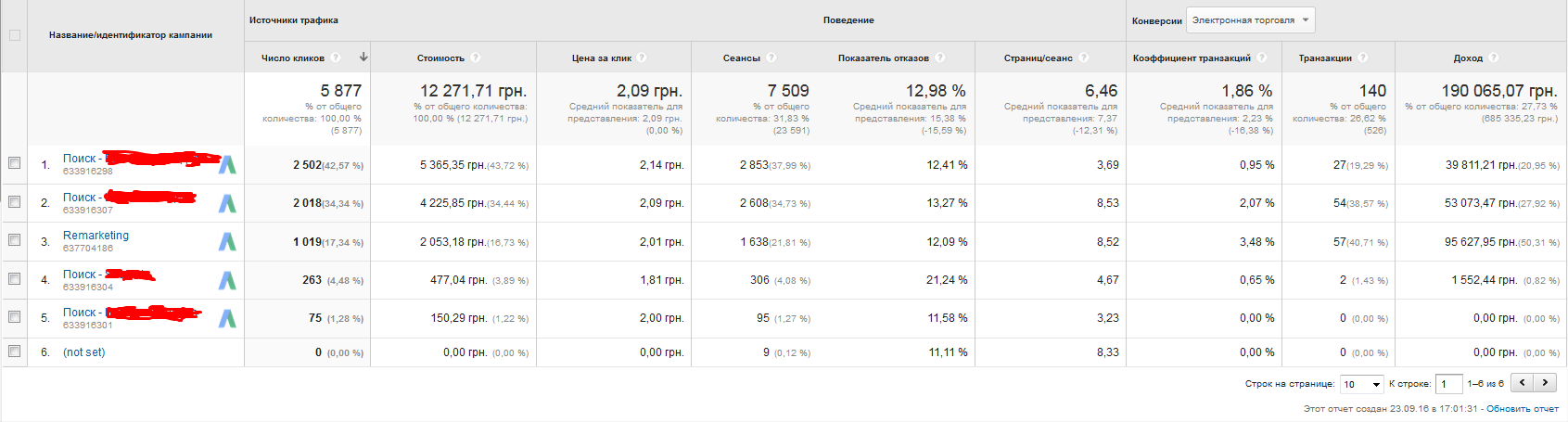Click help icon next to Число кликов
Viewport: 1568px width, 422px height.
pyautogui.click(x=336, y=58)
